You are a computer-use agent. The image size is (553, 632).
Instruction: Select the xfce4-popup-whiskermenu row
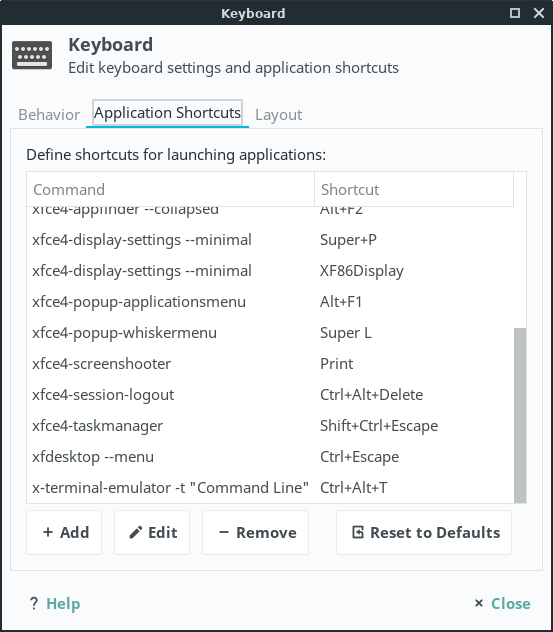coord(270,333)
